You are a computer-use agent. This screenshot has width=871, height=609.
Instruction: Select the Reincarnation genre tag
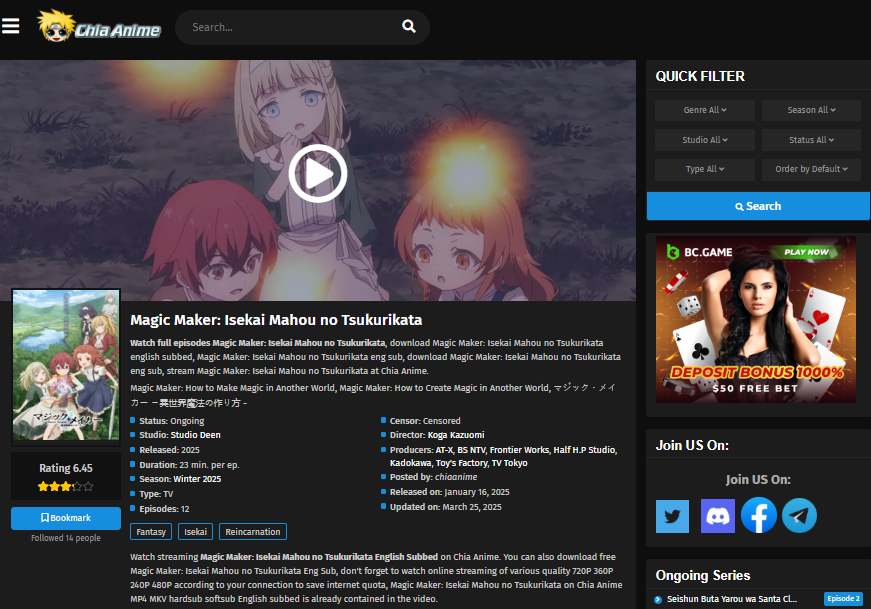[x=253, y=532]
